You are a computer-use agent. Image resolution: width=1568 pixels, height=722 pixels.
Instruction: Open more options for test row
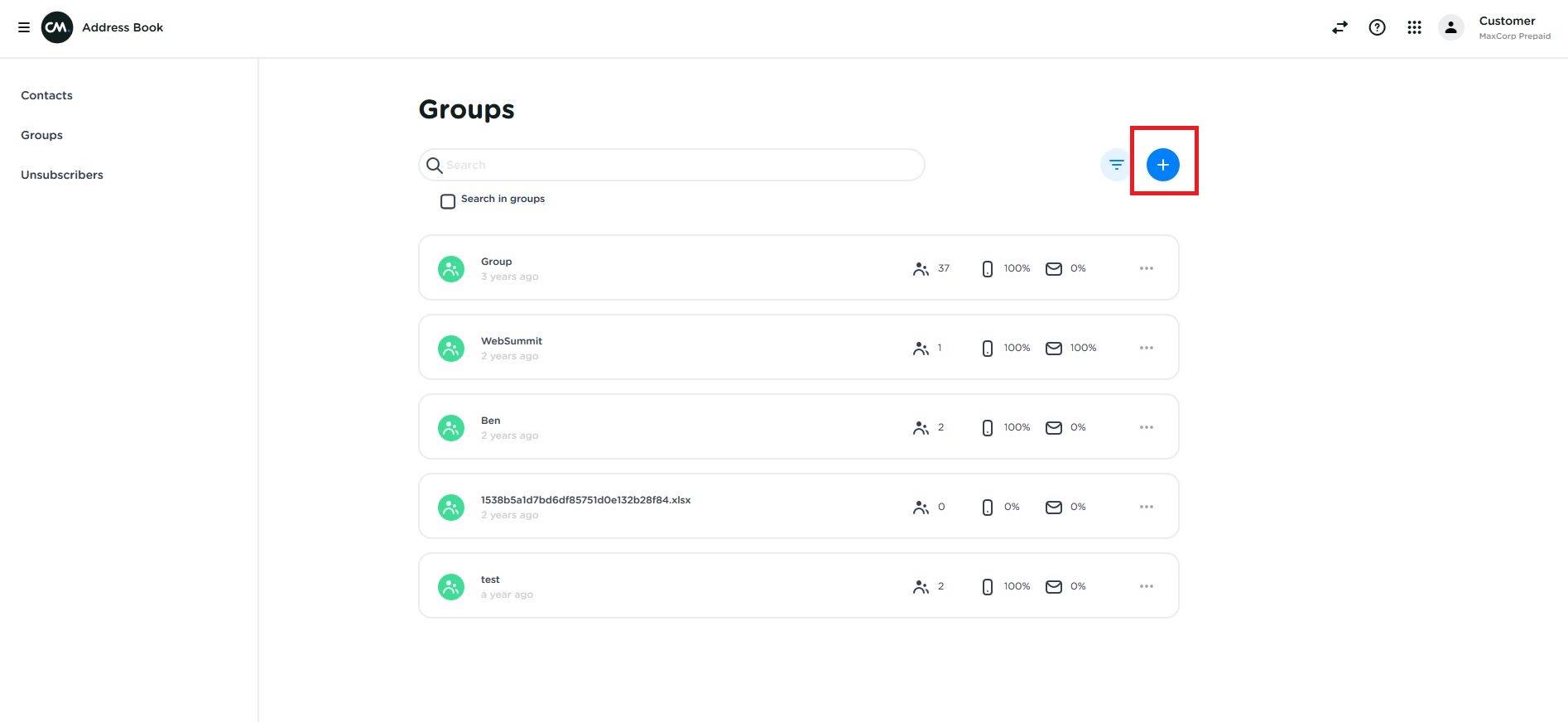click(x=1146, y=586)
